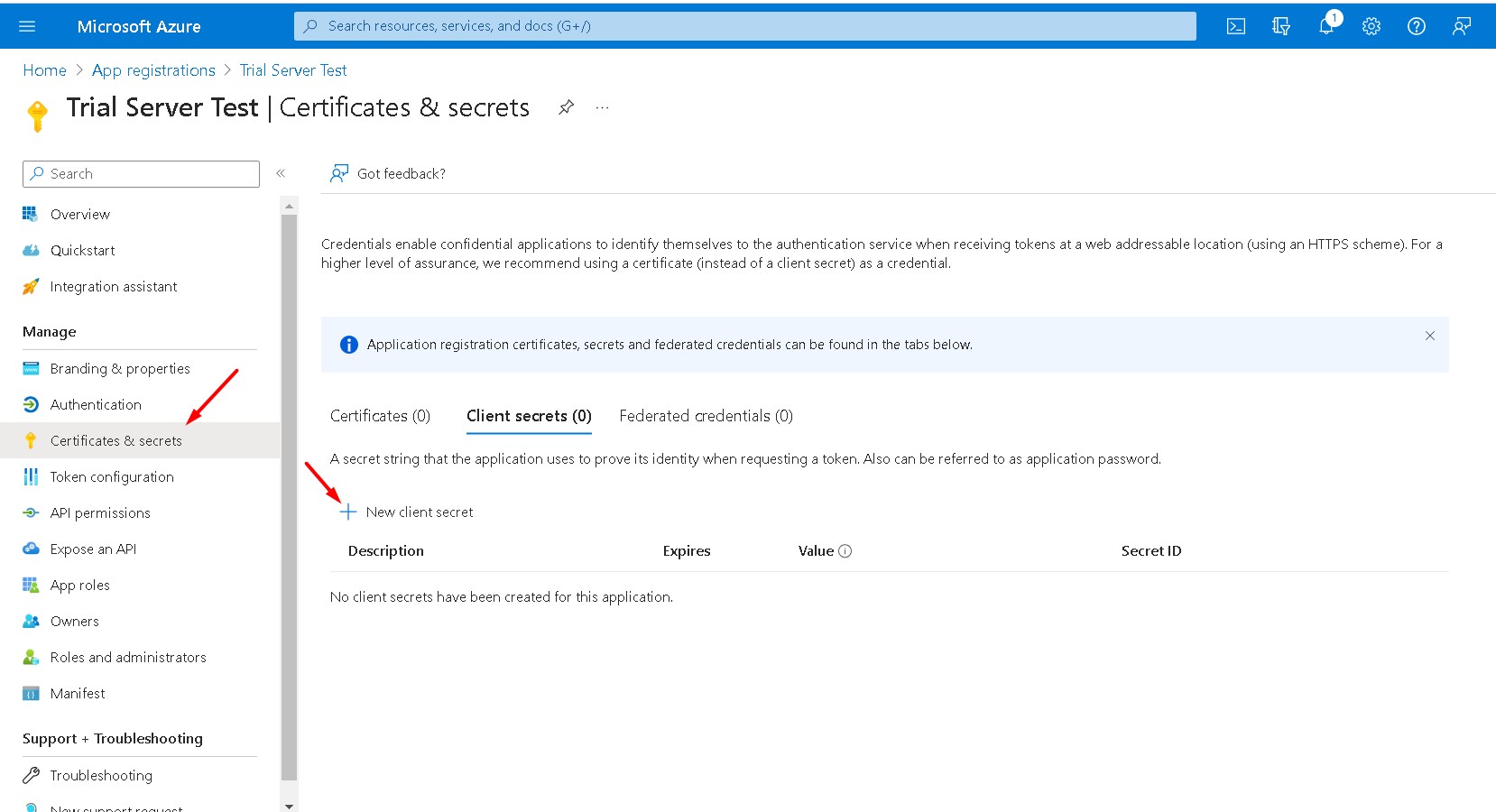Screen dimensions: 1496x812
Task: Click the sidebar vertical scrollbar
Action: click(x=289, y=496)
